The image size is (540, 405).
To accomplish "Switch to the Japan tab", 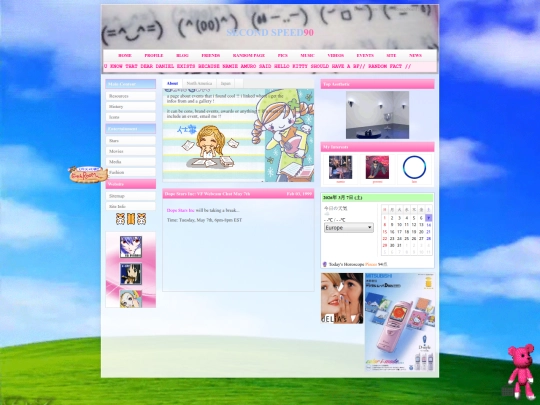I will [x=226, y=83].
